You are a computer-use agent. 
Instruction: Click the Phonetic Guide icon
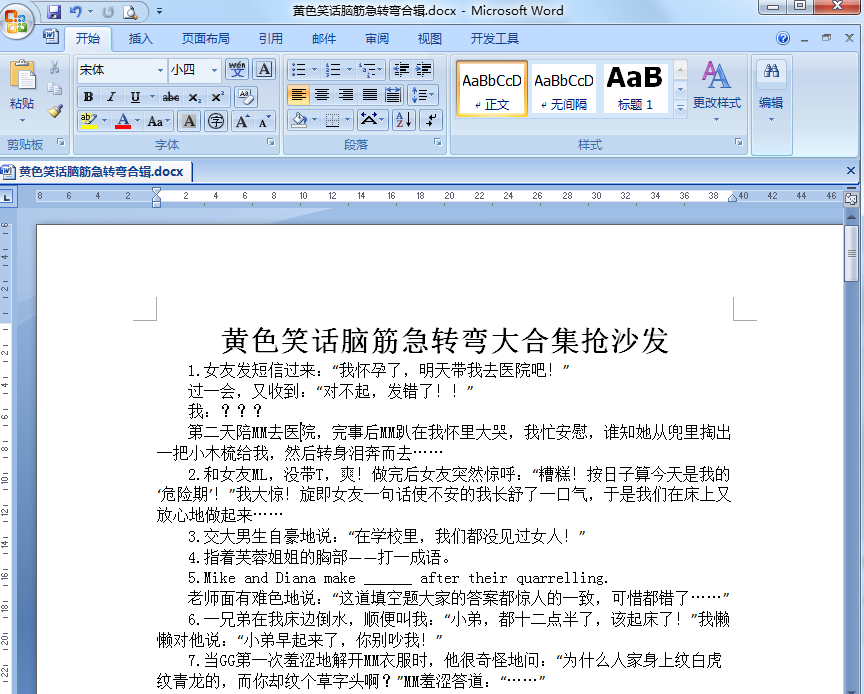238,70
